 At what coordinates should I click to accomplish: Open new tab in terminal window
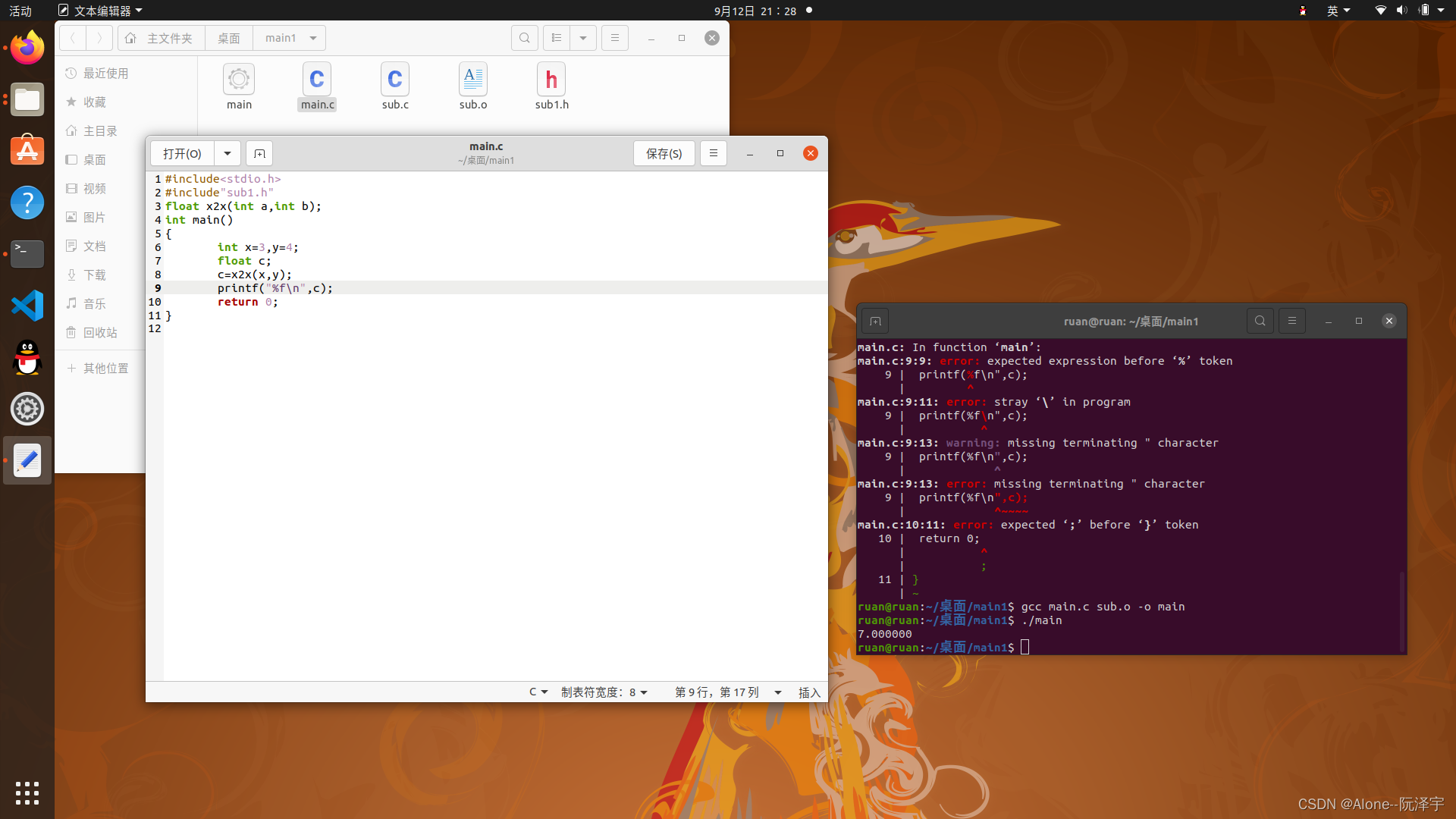pyautogui.click(x=875, y=322)
